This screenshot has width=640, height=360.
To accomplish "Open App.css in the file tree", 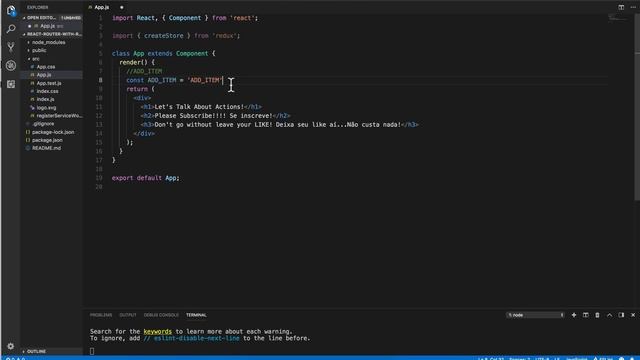I will pos(46,67).
